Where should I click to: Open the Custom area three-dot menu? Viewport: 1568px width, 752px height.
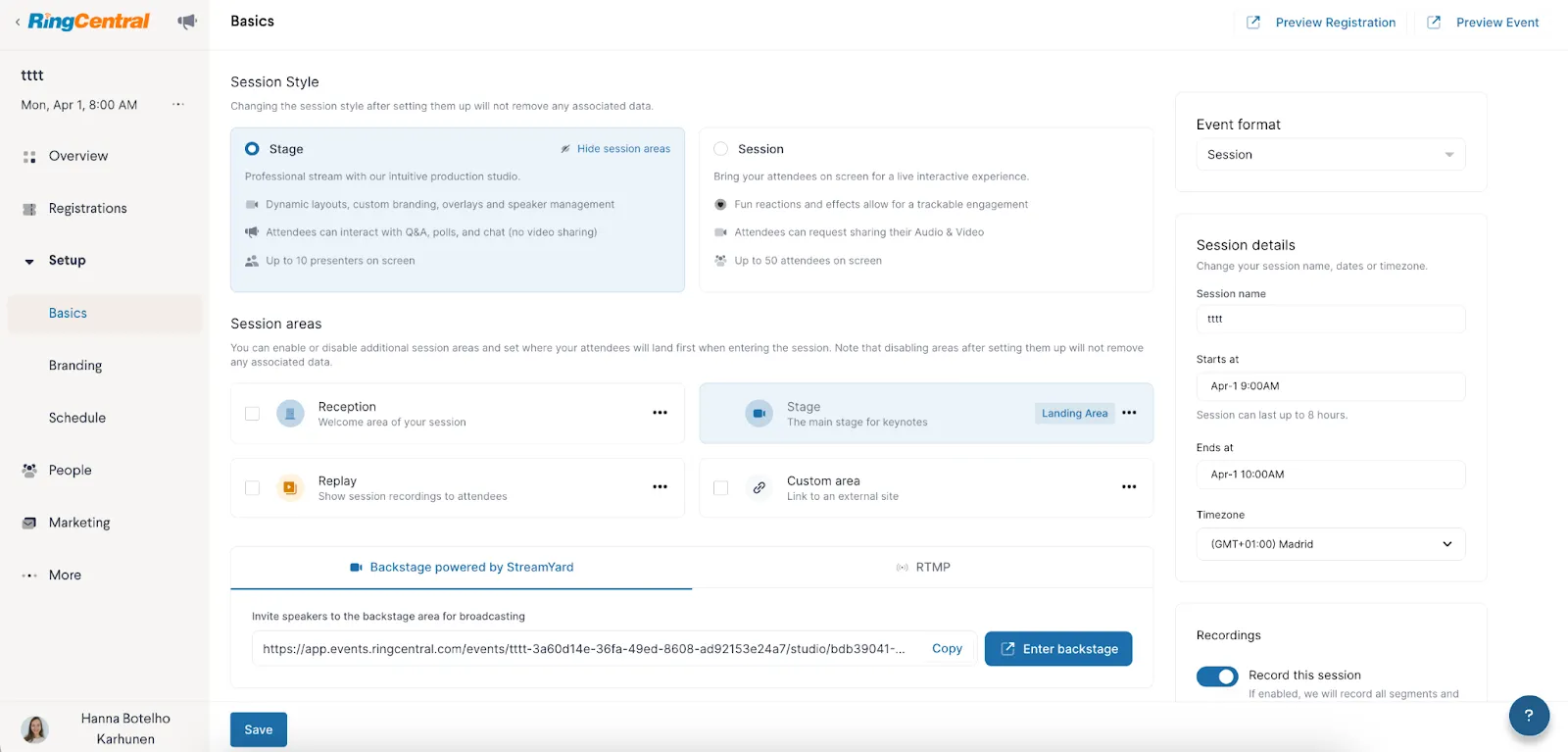(1129, 487)
